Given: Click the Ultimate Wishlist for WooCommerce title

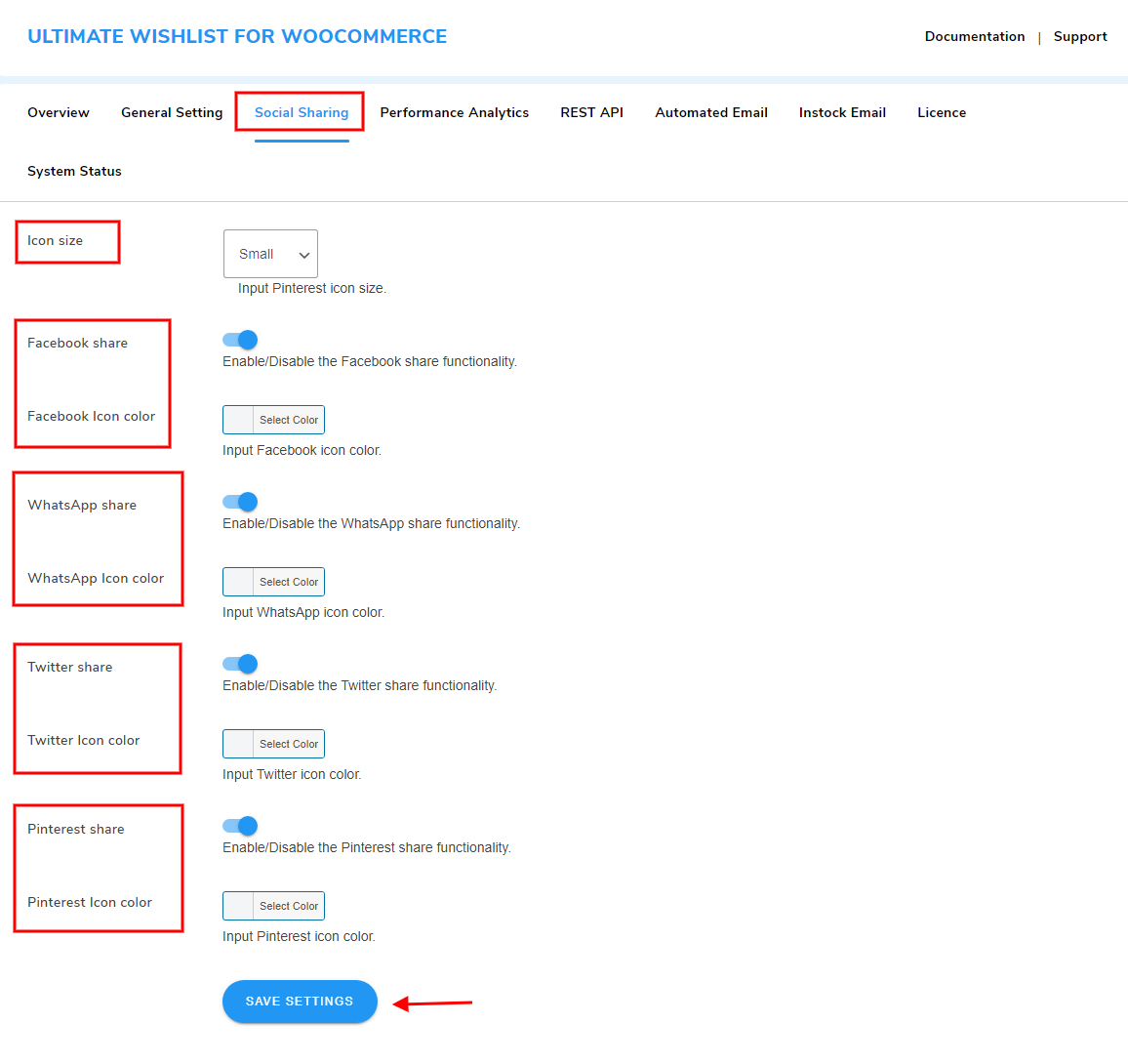Looking at the screenshot, I should coord(237,36).
